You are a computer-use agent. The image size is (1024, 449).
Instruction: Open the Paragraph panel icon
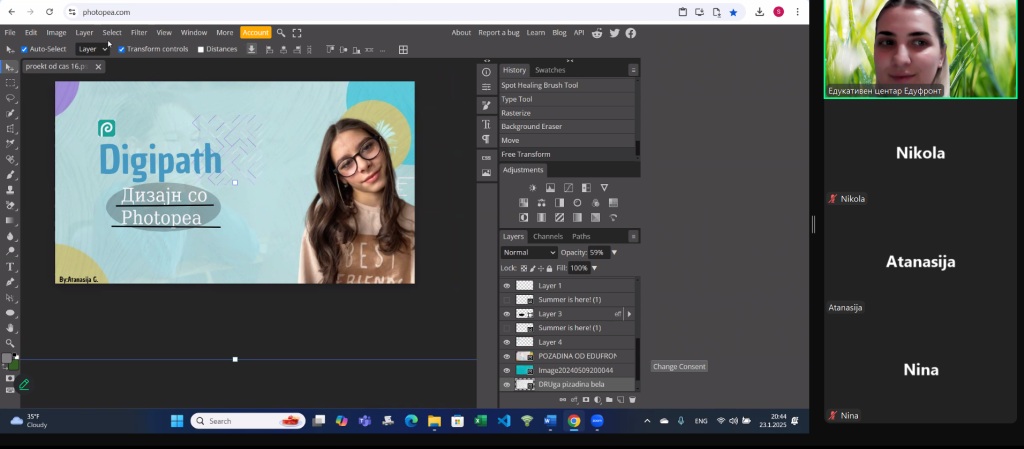[x=486, y=139]
